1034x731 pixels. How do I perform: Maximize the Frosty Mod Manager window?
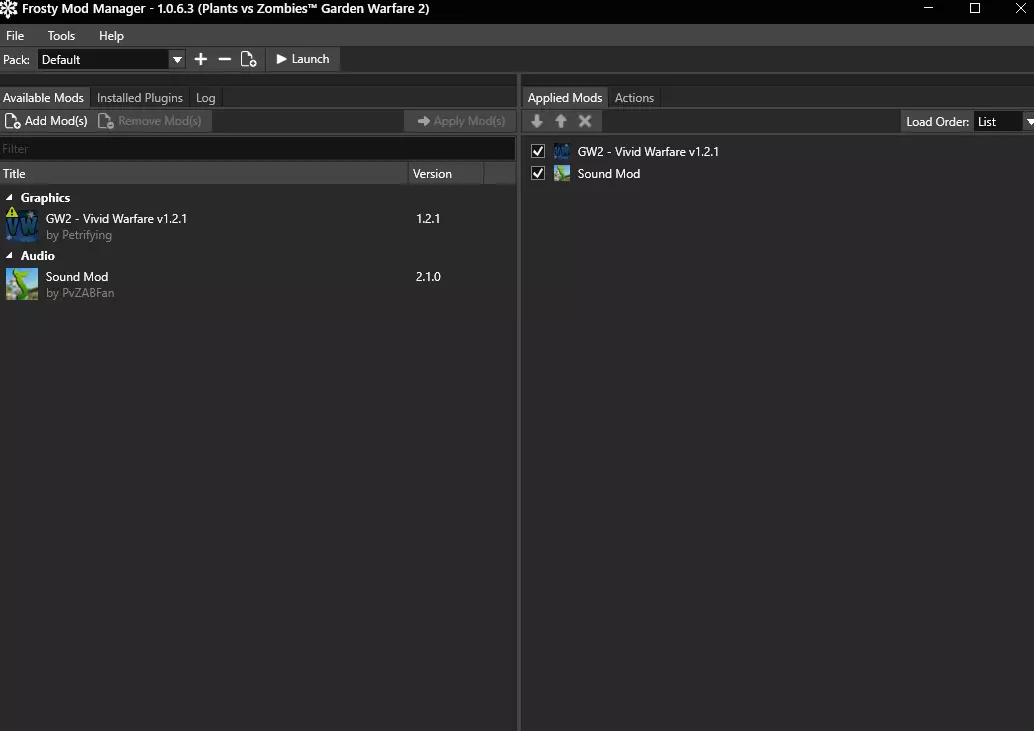[975, 9]
